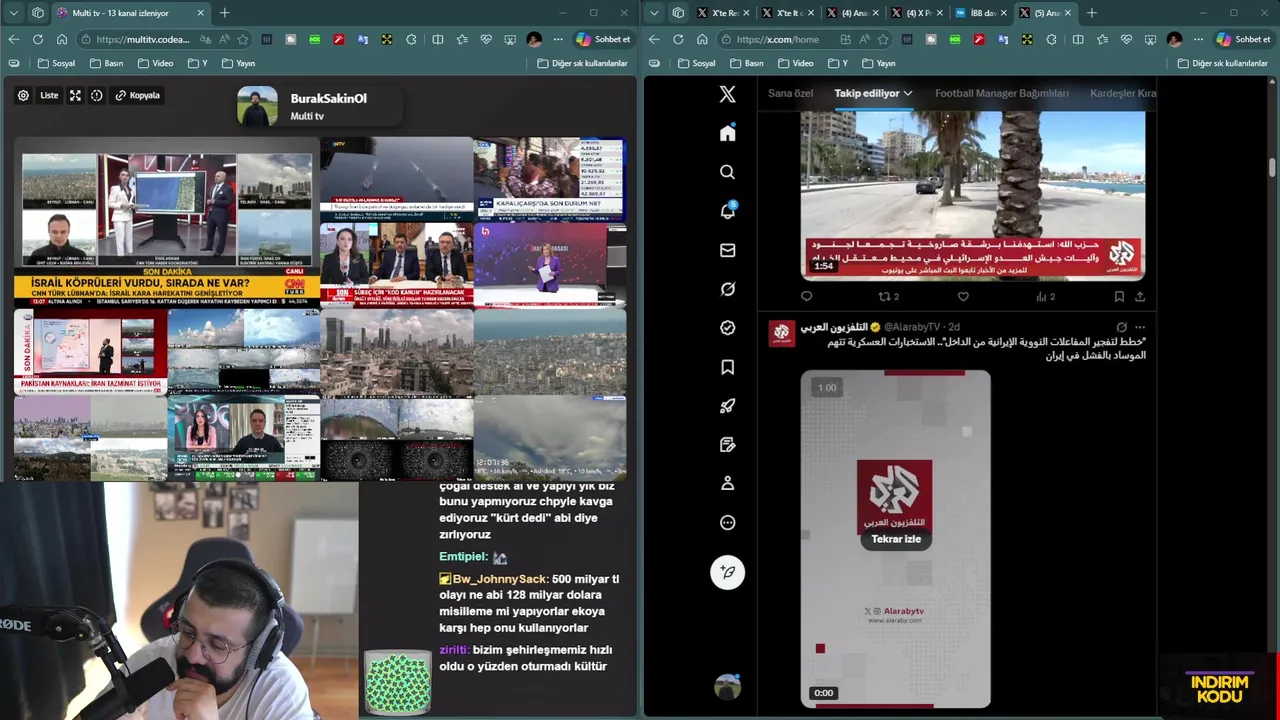Screen dimensions: 1280x720
Task: Open new tab in x.com window
Action: pyautogui.click(x=1091, y=13)
